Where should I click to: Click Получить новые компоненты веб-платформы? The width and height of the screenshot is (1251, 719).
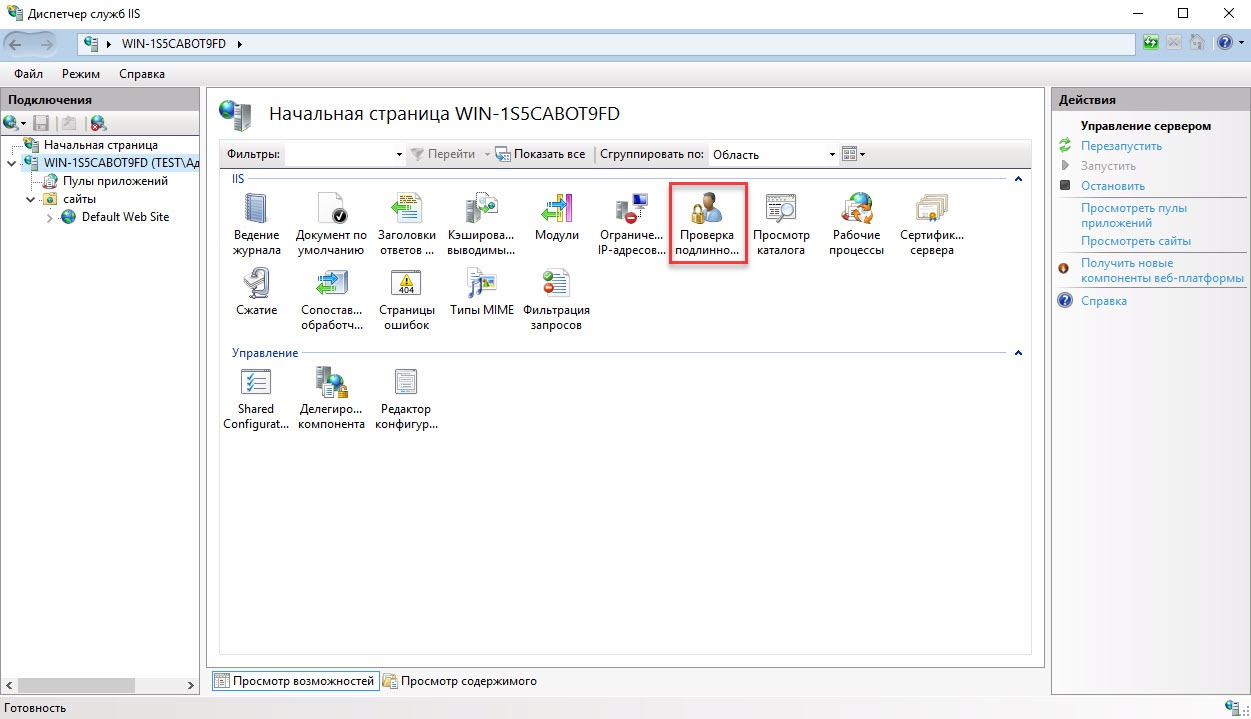(x=1162, y=270)
